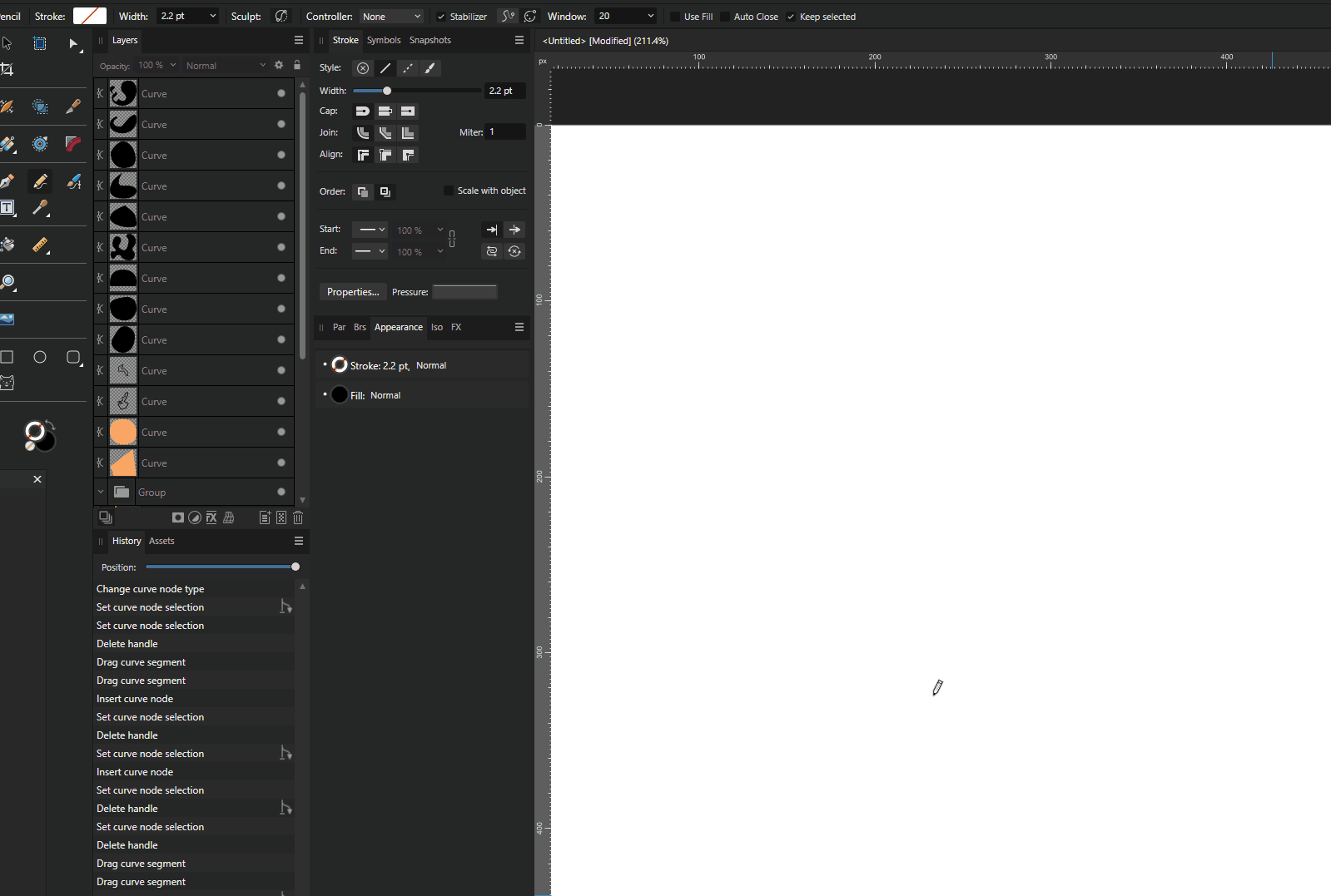Open the Window size dropdown
Screen dimensions: 1331x896
point(626,16)
